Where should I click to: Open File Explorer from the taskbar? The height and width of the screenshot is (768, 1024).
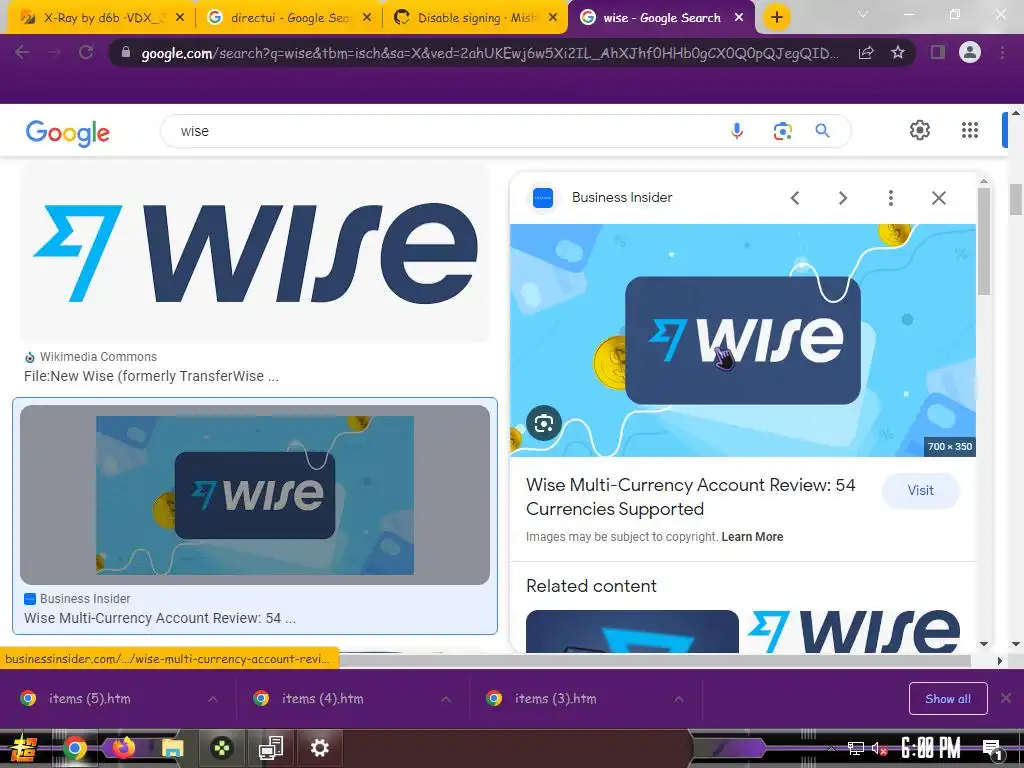point(172,748)
